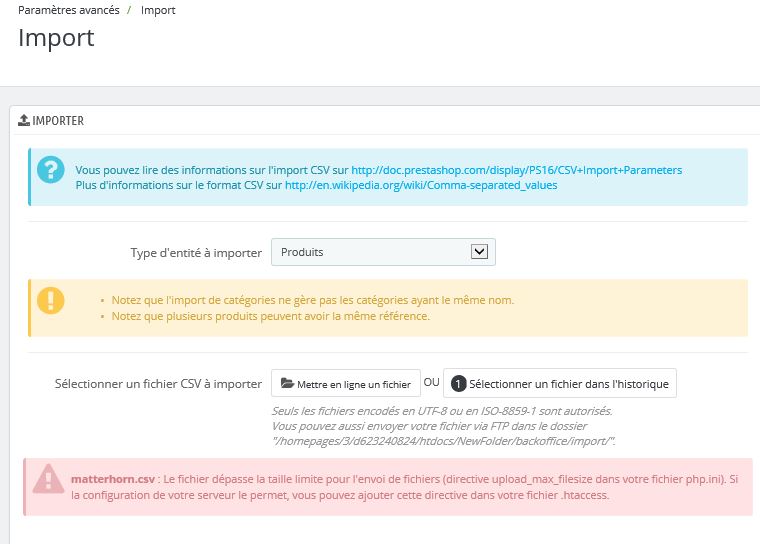Click the upload icon beside IMPORTER heading

(24, 120)
